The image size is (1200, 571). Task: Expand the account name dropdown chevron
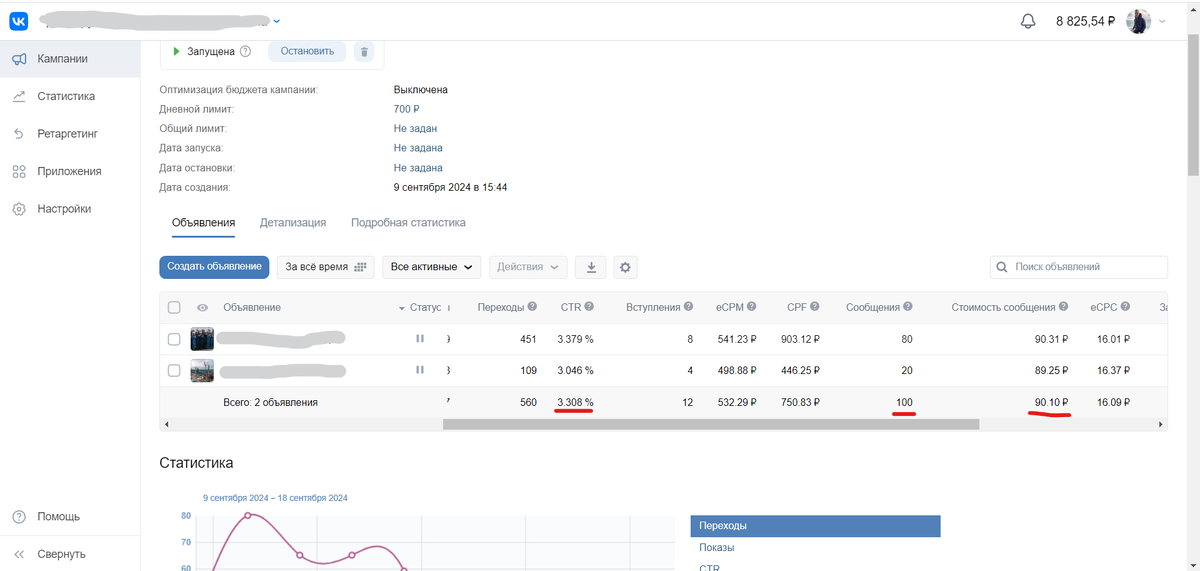tap(277, 21)
